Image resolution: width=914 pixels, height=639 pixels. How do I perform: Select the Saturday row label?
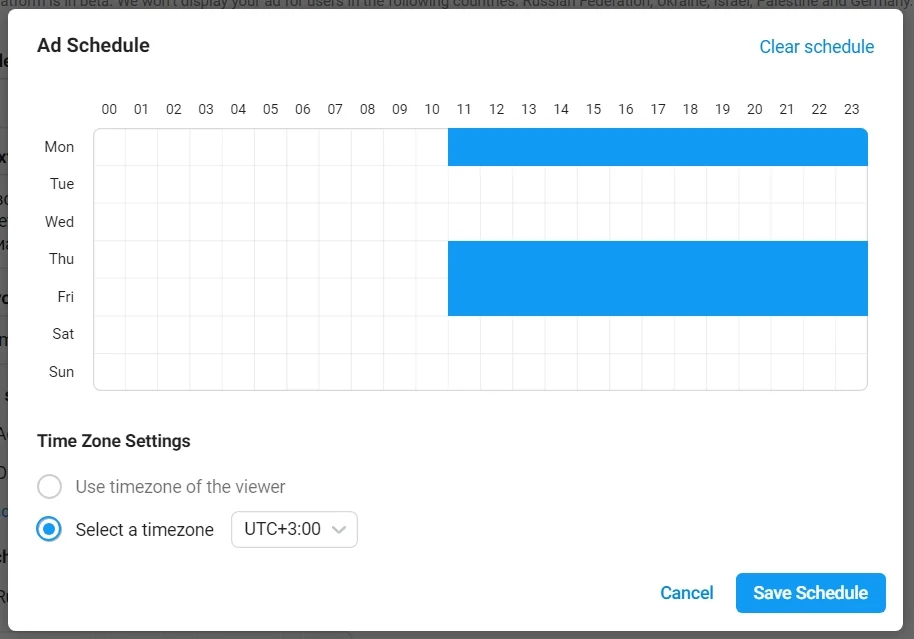[x=63, y=334]
